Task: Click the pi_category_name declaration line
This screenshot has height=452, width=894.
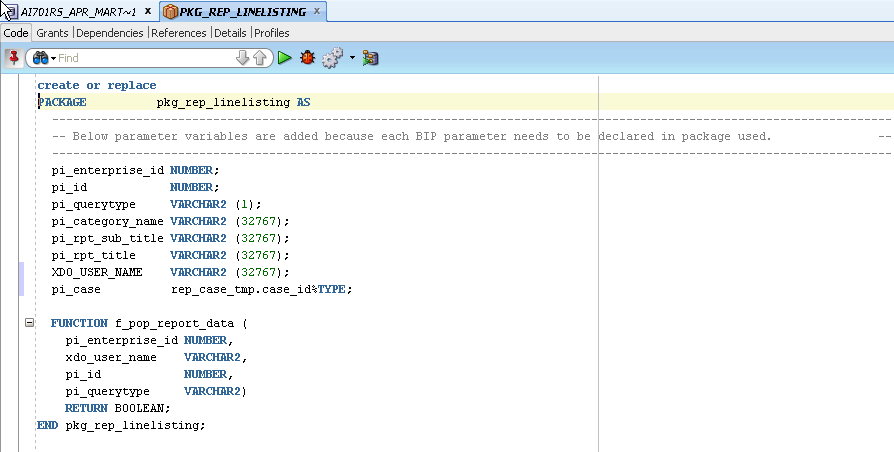Action: (170, 221)
